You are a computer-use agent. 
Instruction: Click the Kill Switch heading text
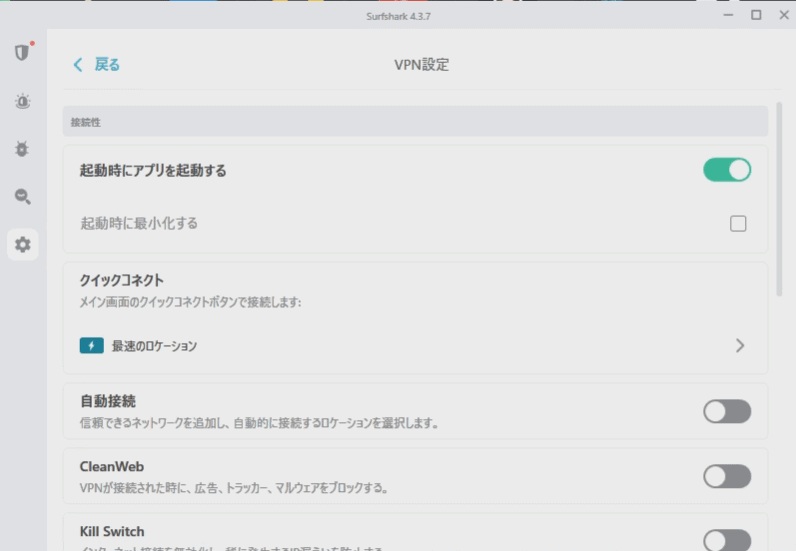click(x=112, y=531)
